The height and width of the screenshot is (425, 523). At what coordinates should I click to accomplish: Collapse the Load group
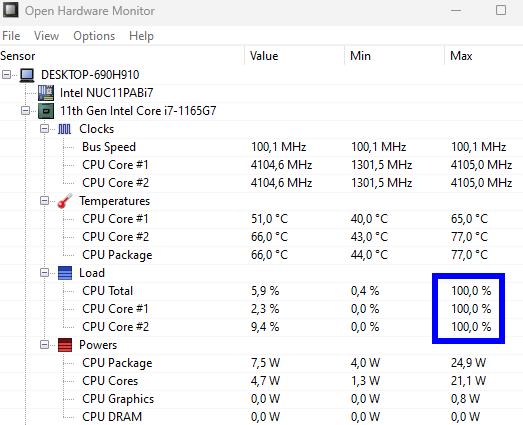44,273
